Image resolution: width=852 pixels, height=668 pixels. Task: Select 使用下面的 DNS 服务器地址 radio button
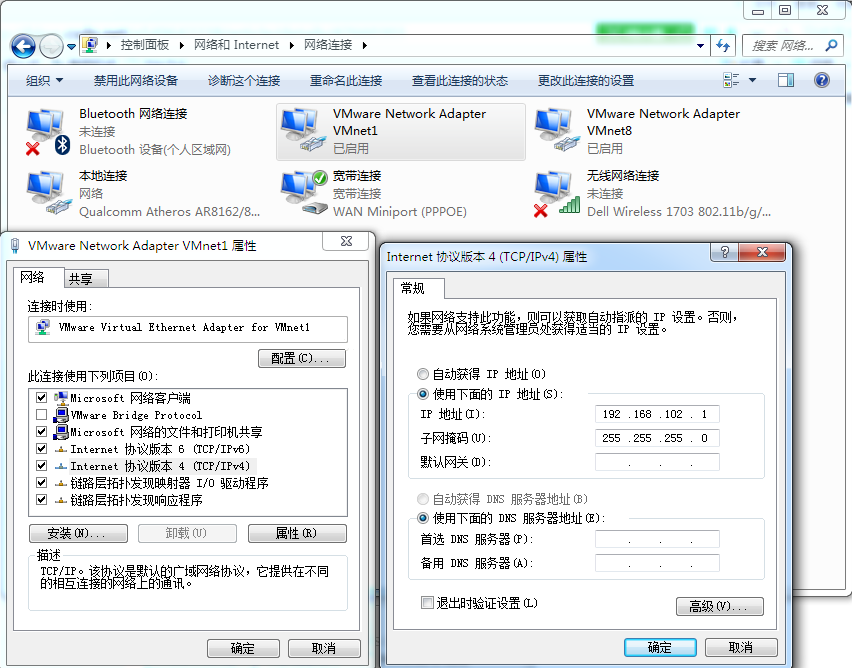coord(422,518)
